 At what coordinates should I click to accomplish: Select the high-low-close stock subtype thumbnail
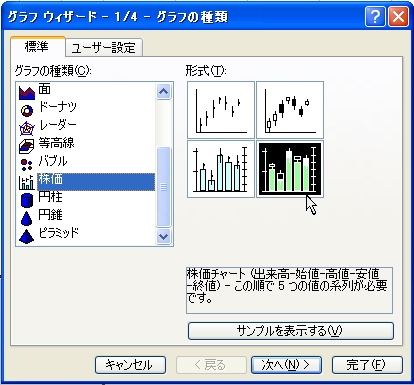[x=221, y=110]
